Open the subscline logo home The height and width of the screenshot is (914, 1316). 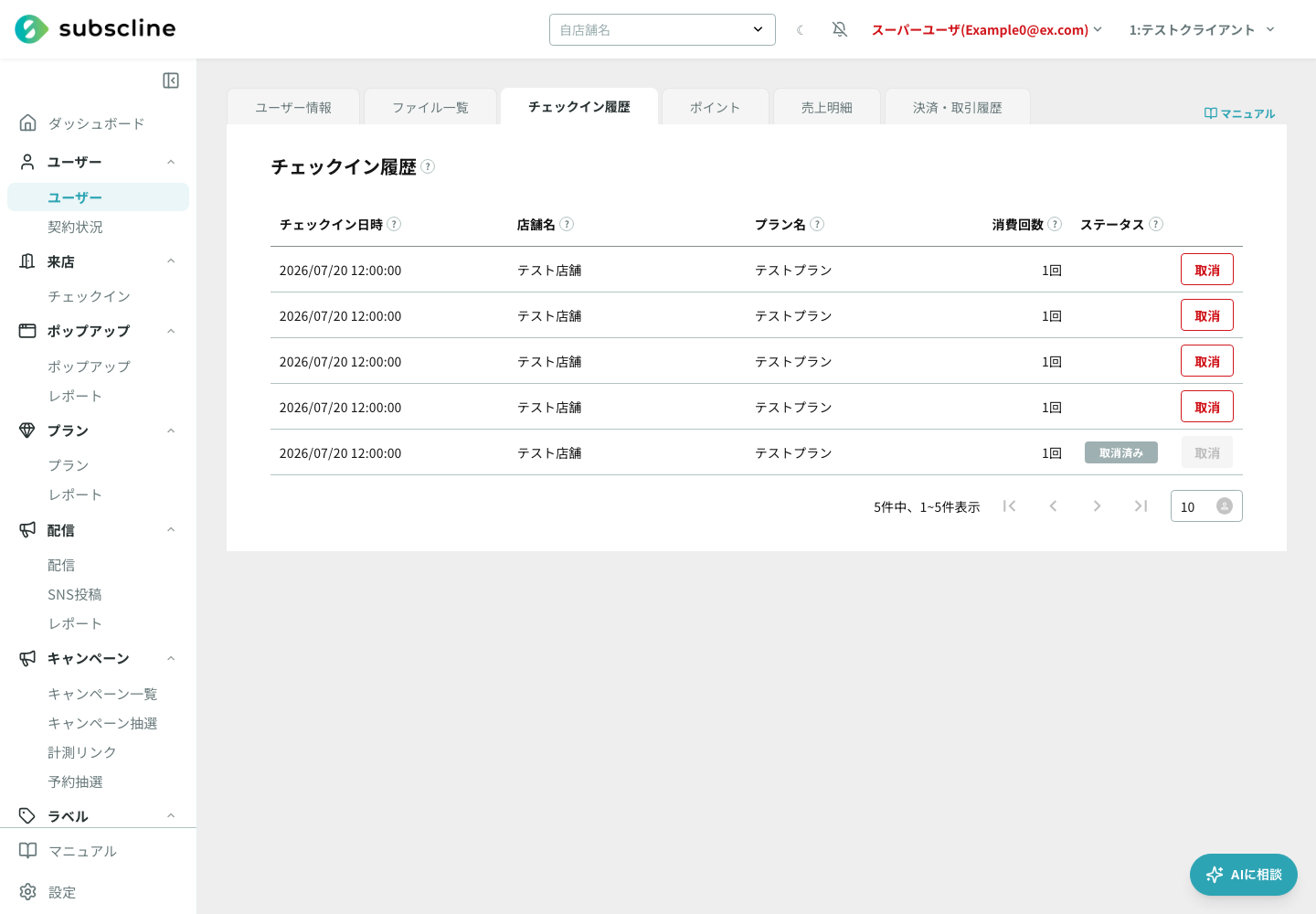95,29
